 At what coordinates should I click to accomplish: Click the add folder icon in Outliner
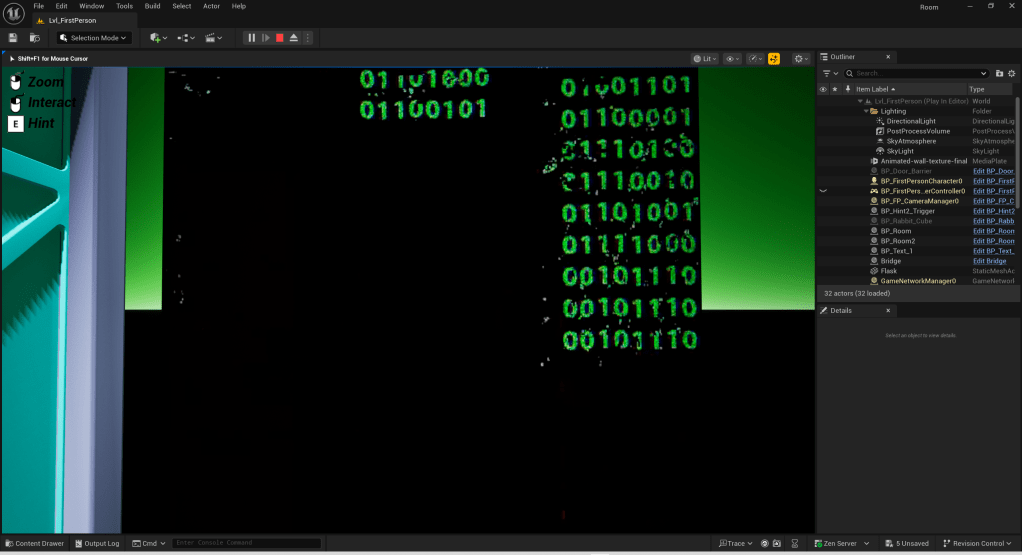pyautogui.click(x=999, y=73)
